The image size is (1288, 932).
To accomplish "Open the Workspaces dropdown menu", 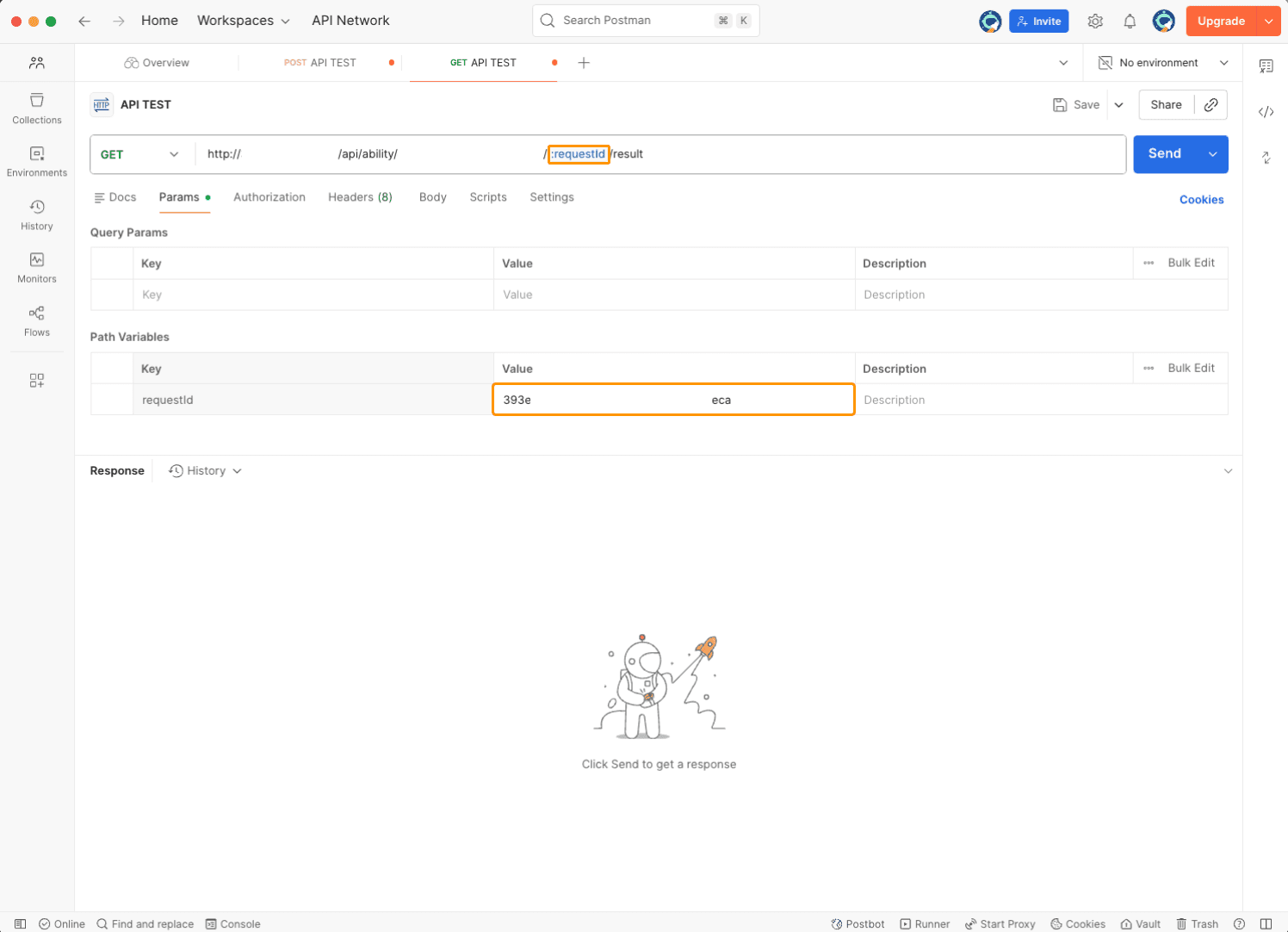I will point(244,21).
